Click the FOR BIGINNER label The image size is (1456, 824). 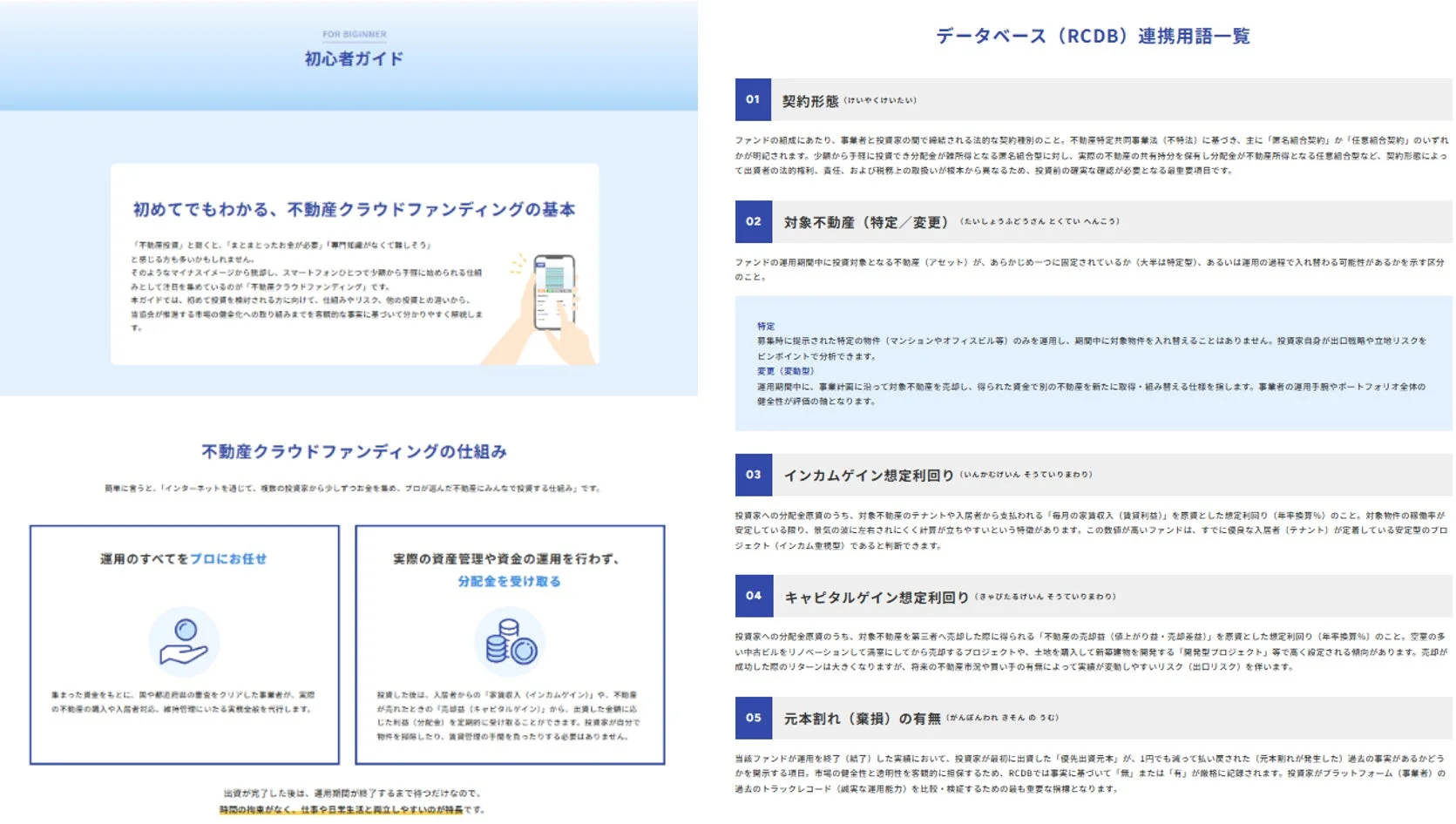[x=354, y=35]
